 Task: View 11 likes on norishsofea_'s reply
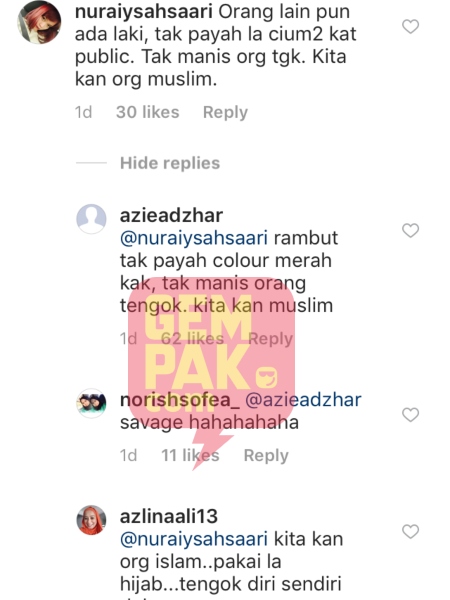pos(190,455)
